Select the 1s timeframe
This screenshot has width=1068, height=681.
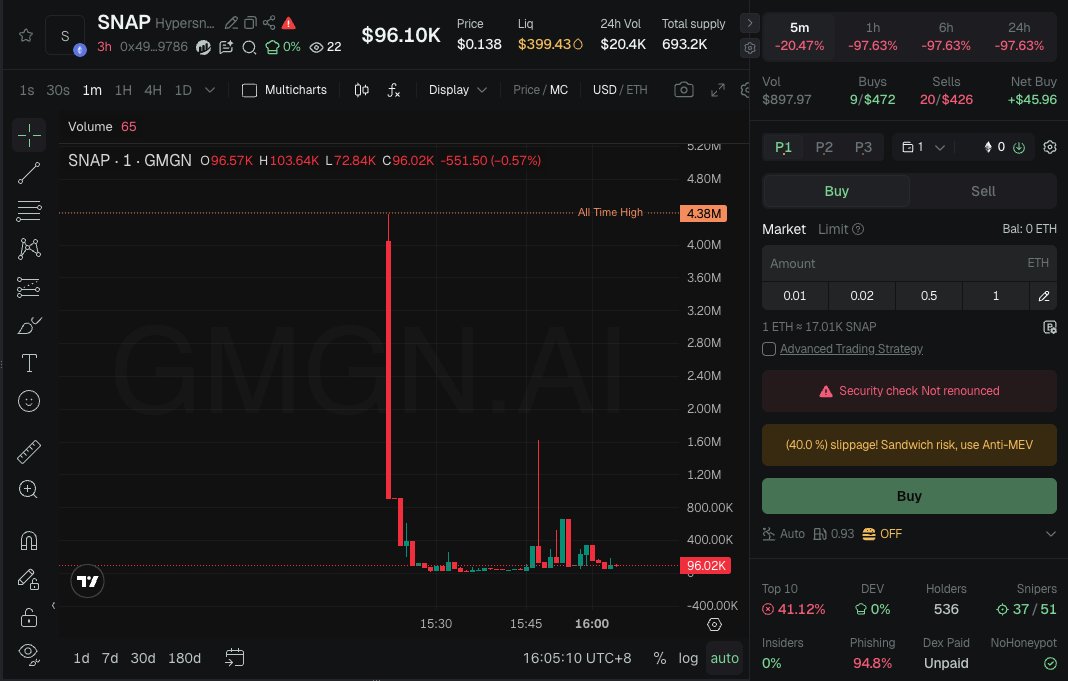point(27,90)
